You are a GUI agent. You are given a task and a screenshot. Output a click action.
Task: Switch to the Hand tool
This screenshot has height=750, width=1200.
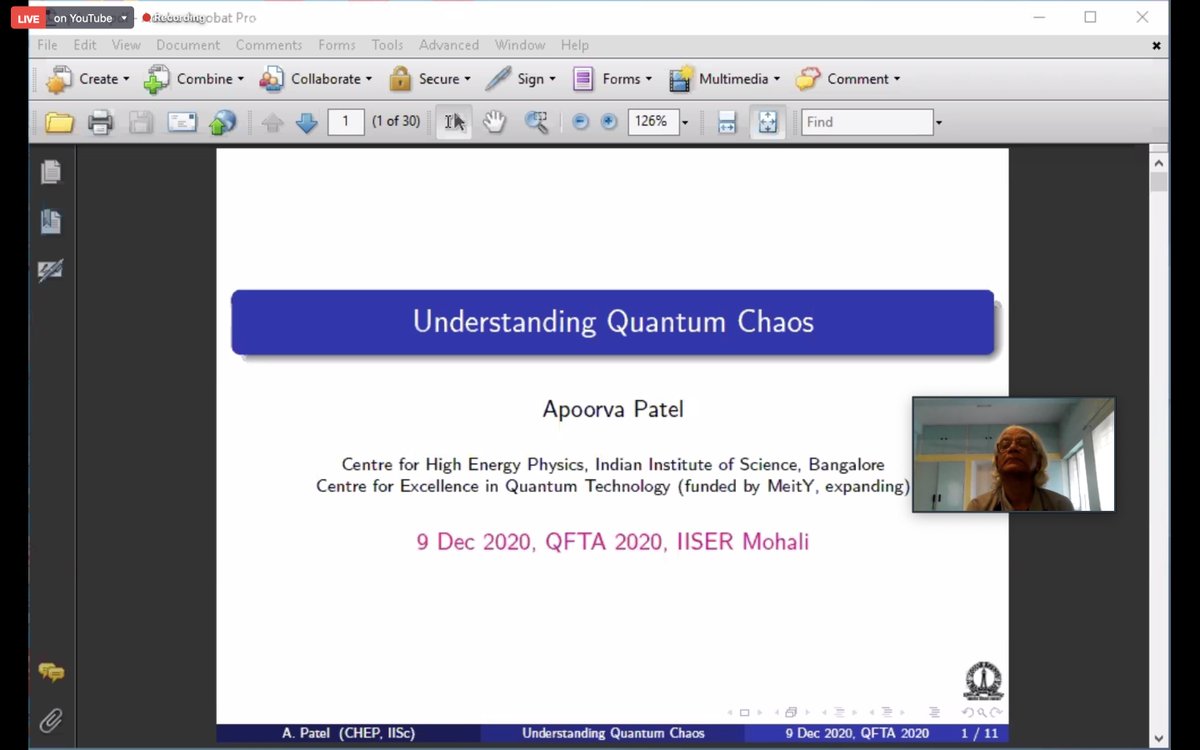(x=495, y=122)
